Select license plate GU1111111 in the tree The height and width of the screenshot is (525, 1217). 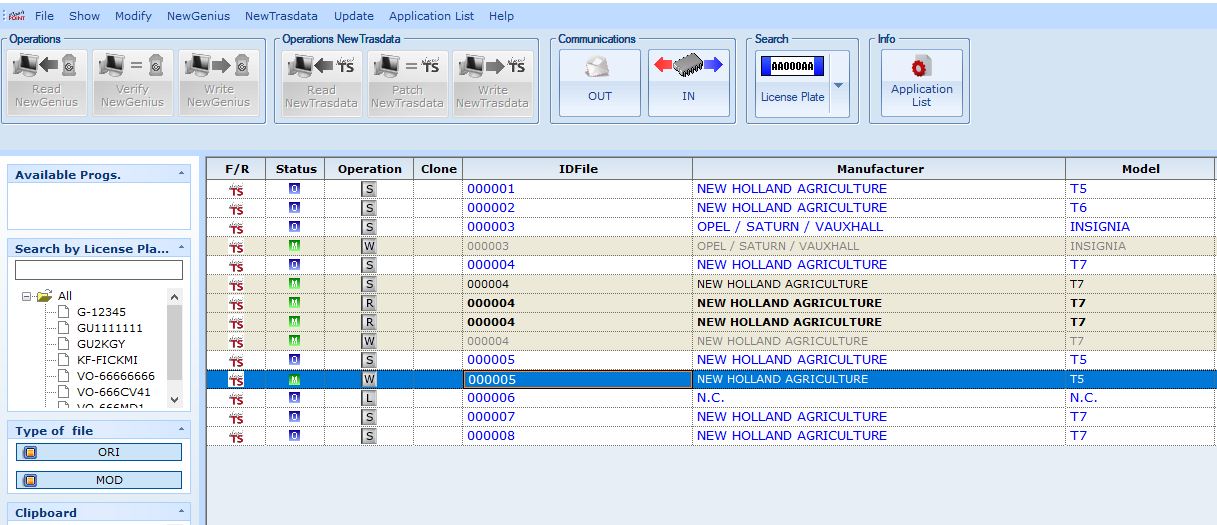[109, 328]
